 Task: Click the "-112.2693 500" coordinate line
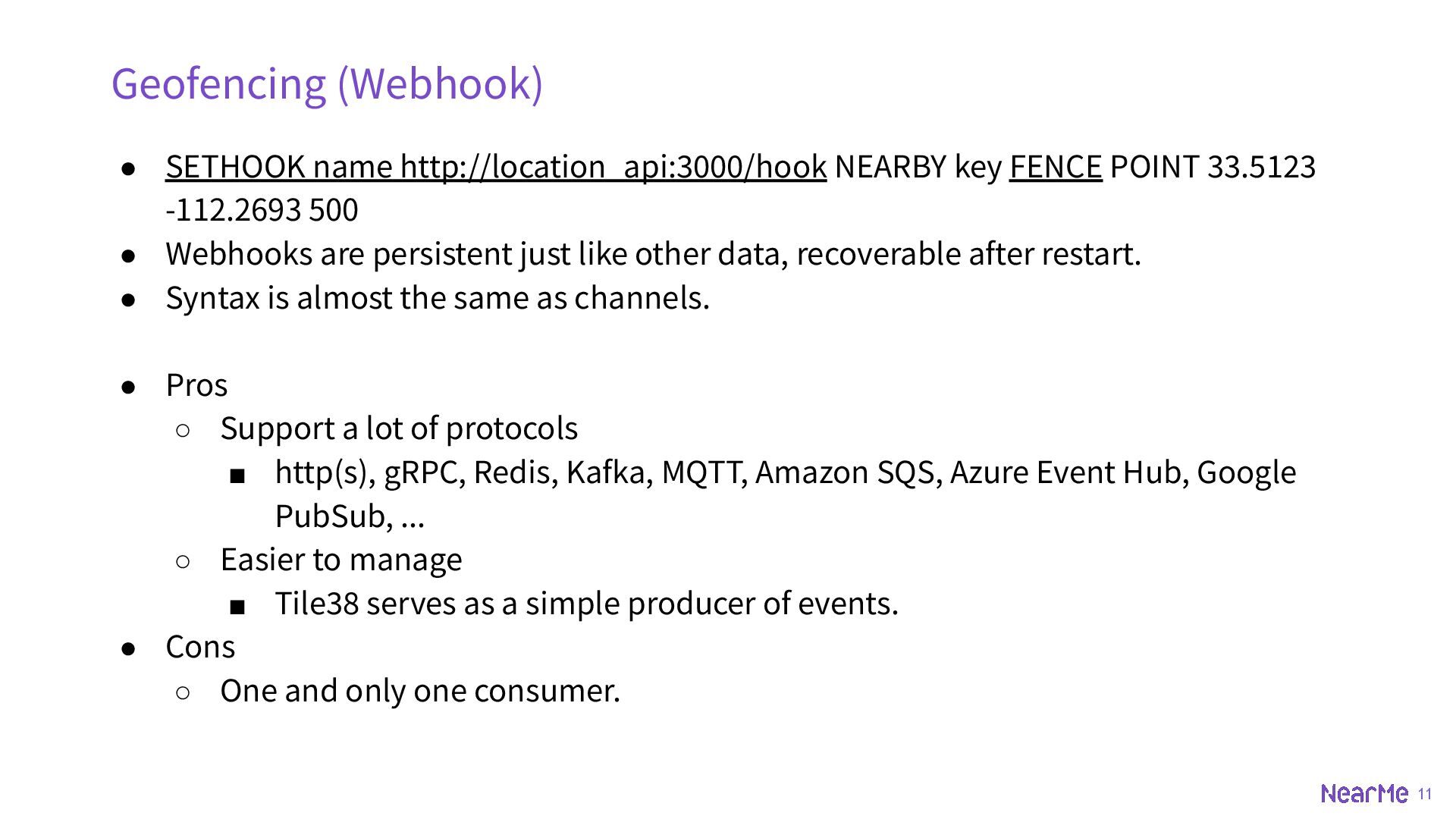click(x=262, y=210)
